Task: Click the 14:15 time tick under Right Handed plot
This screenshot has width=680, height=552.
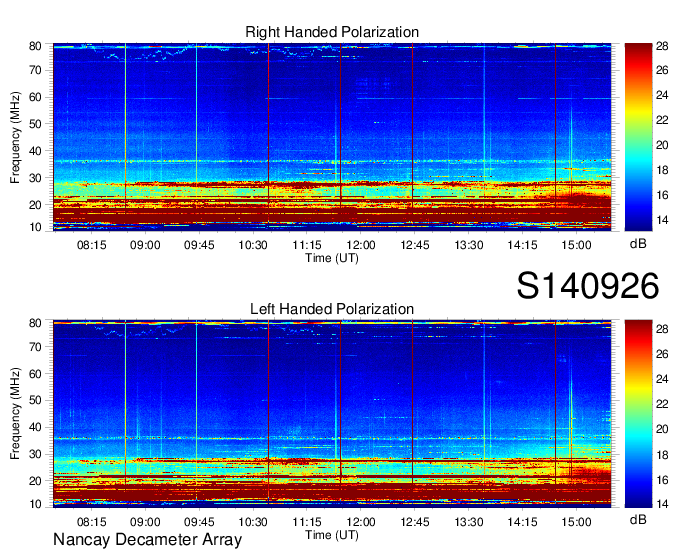Action: click(x=523, y=245)
